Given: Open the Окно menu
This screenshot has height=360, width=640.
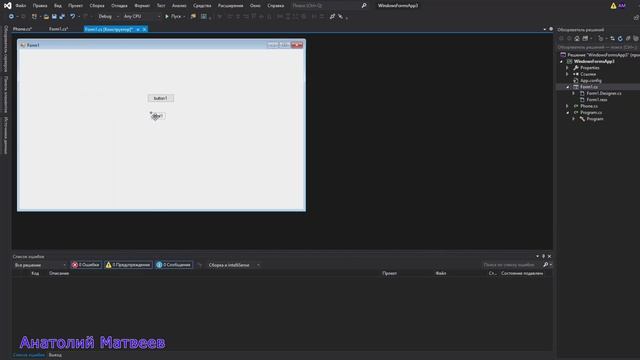Looking at the screenshot, I should click(256, 6).
